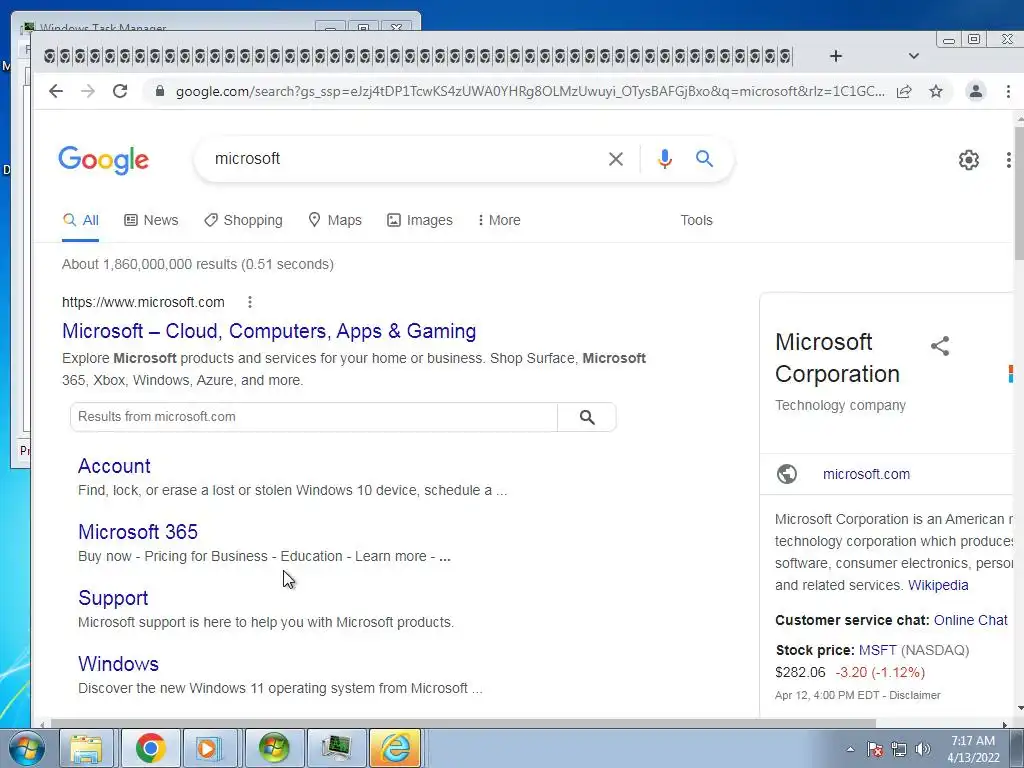The width and height of the screenshot is (1024, 768).
Task: Submit search with magnifier icon
Action: click(x=704, y=159)
